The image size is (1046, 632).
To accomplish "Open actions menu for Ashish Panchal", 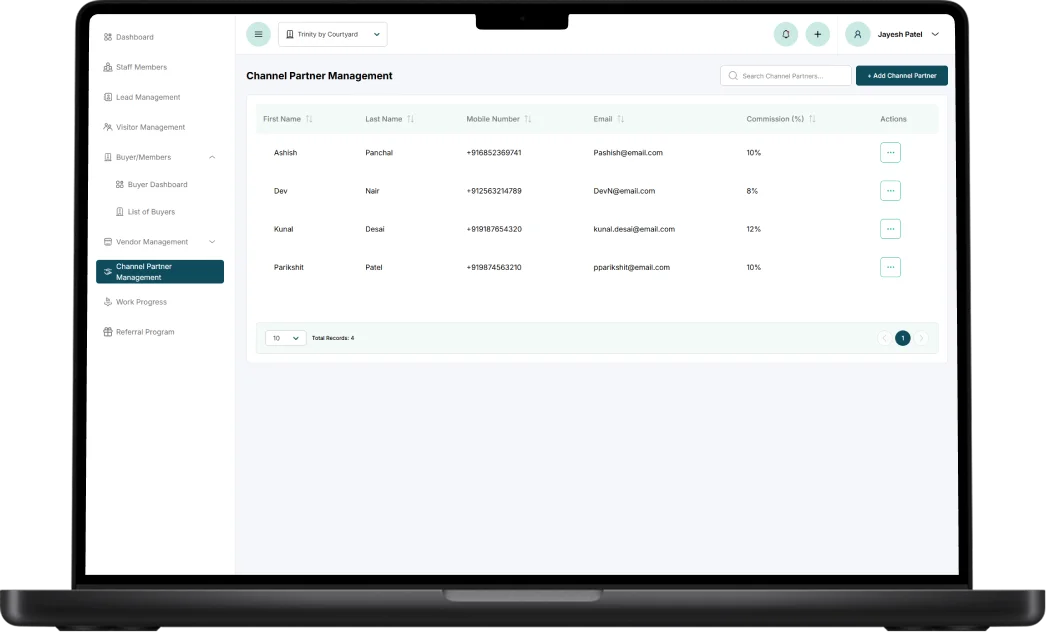I will 890,152.
